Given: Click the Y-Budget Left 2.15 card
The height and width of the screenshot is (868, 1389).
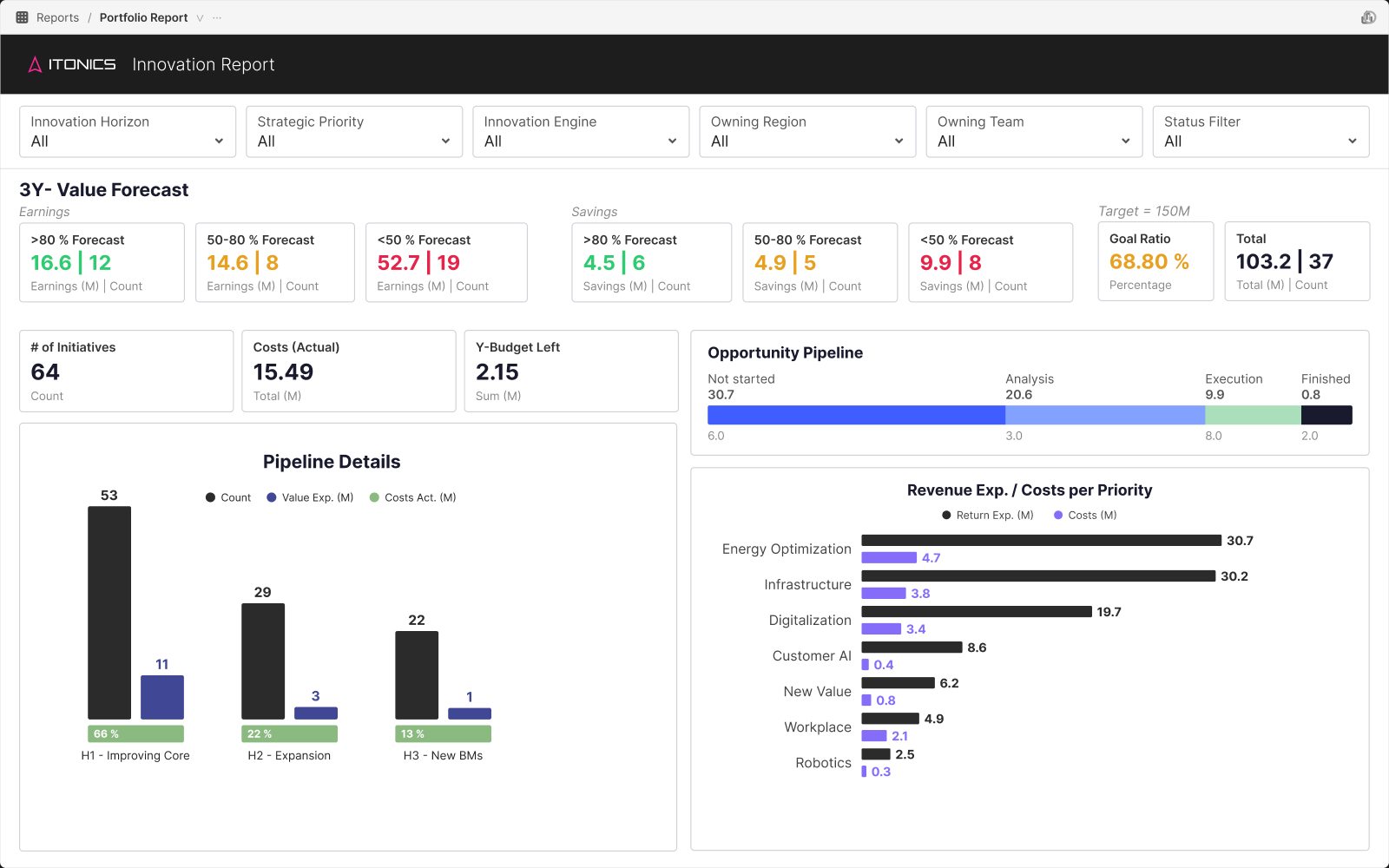Looking at the screenshot, I should pos(571,371).
